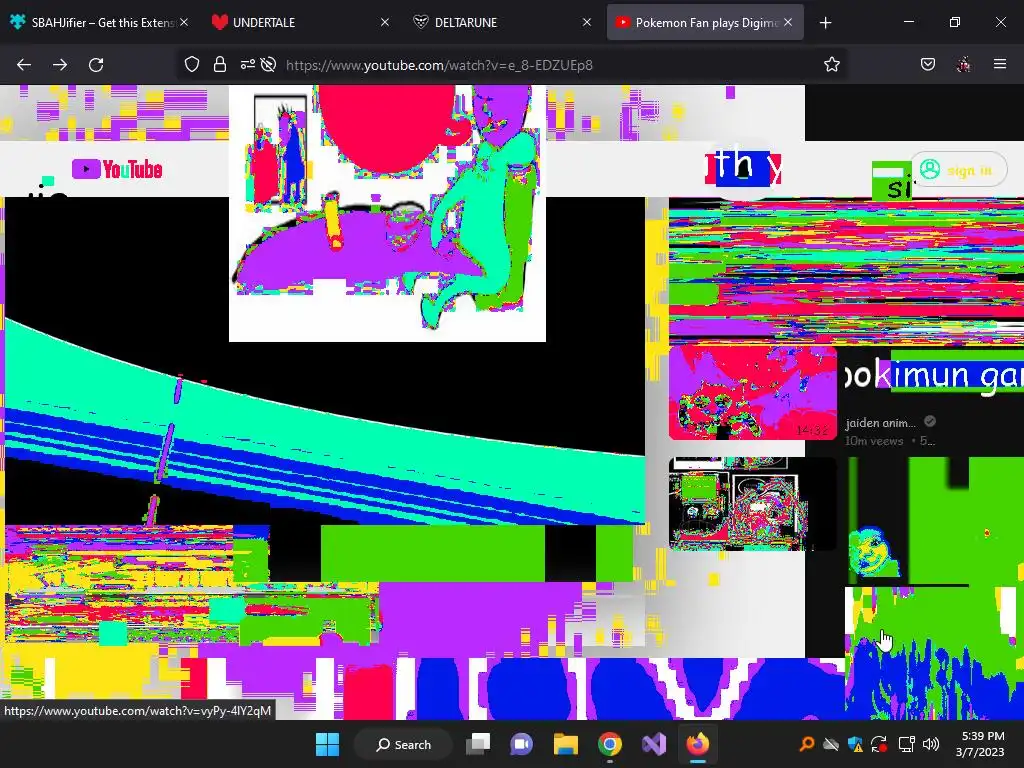Click the SBAHJifier extension toolbar icon
This screenshot has height=768, width=1024.
(964, 65)
